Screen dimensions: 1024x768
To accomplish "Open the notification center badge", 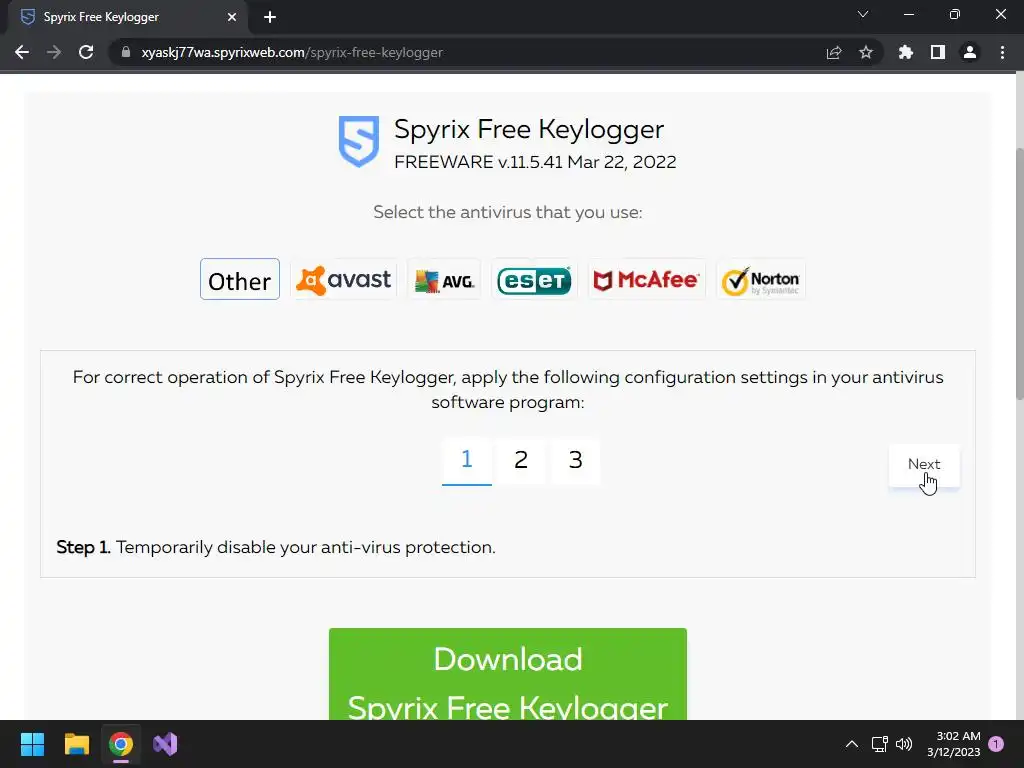I will point(996,744).
